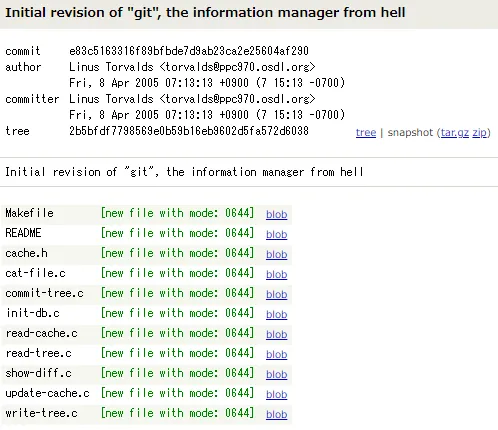Open blob link for cat-file.c
The width and height of the screenshot is (498, 430).
point(276,274)
